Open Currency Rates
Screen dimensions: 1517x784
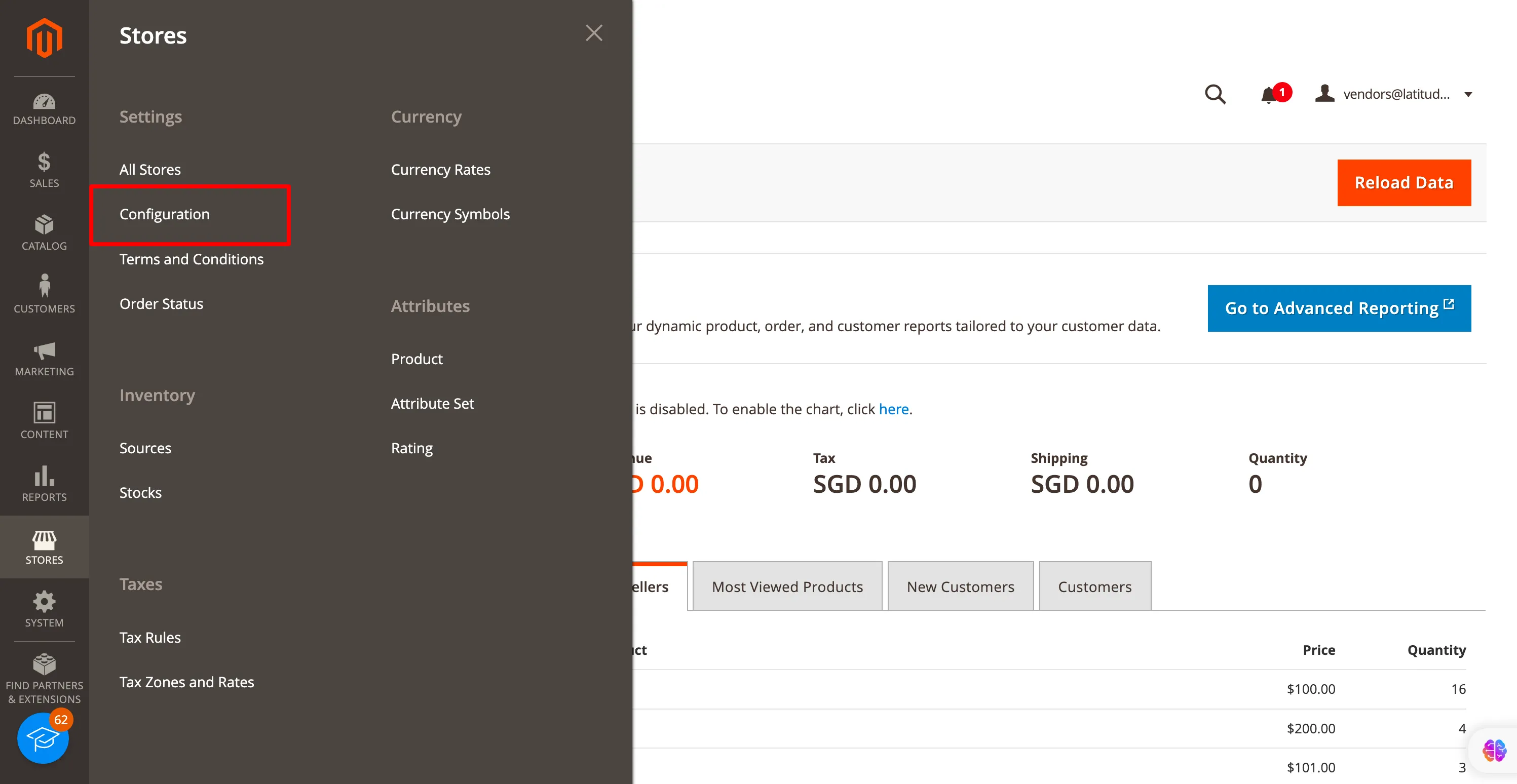[440, 169]
